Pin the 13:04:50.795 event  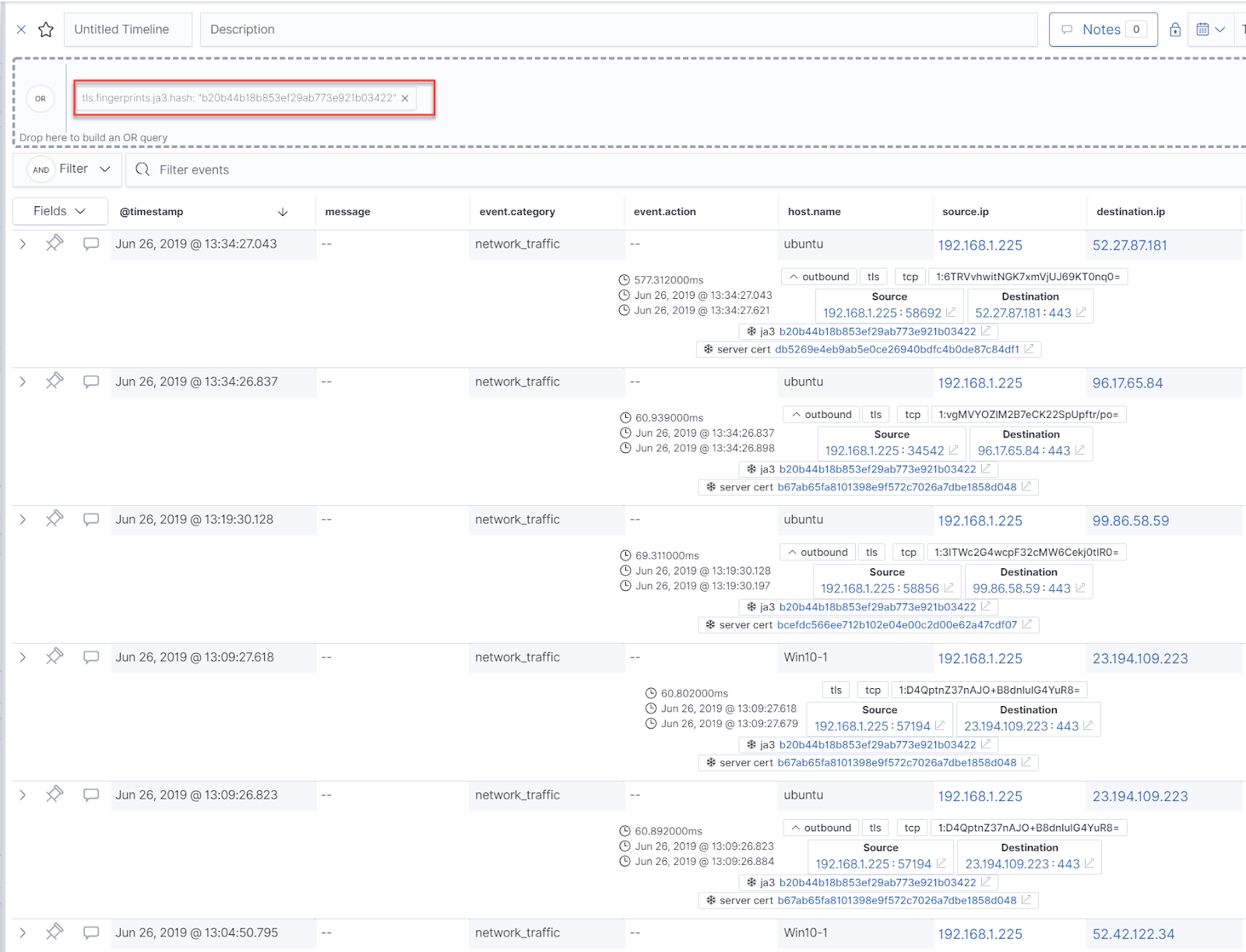click(x=55, y=932)
